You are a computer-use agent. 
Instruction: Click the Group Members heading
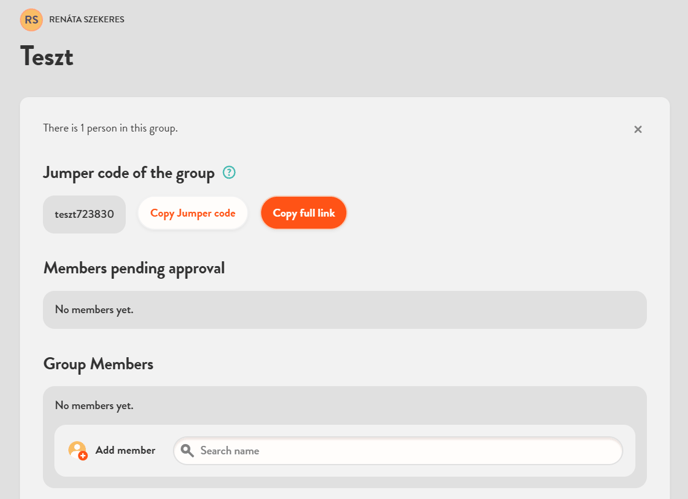[98, 364]
